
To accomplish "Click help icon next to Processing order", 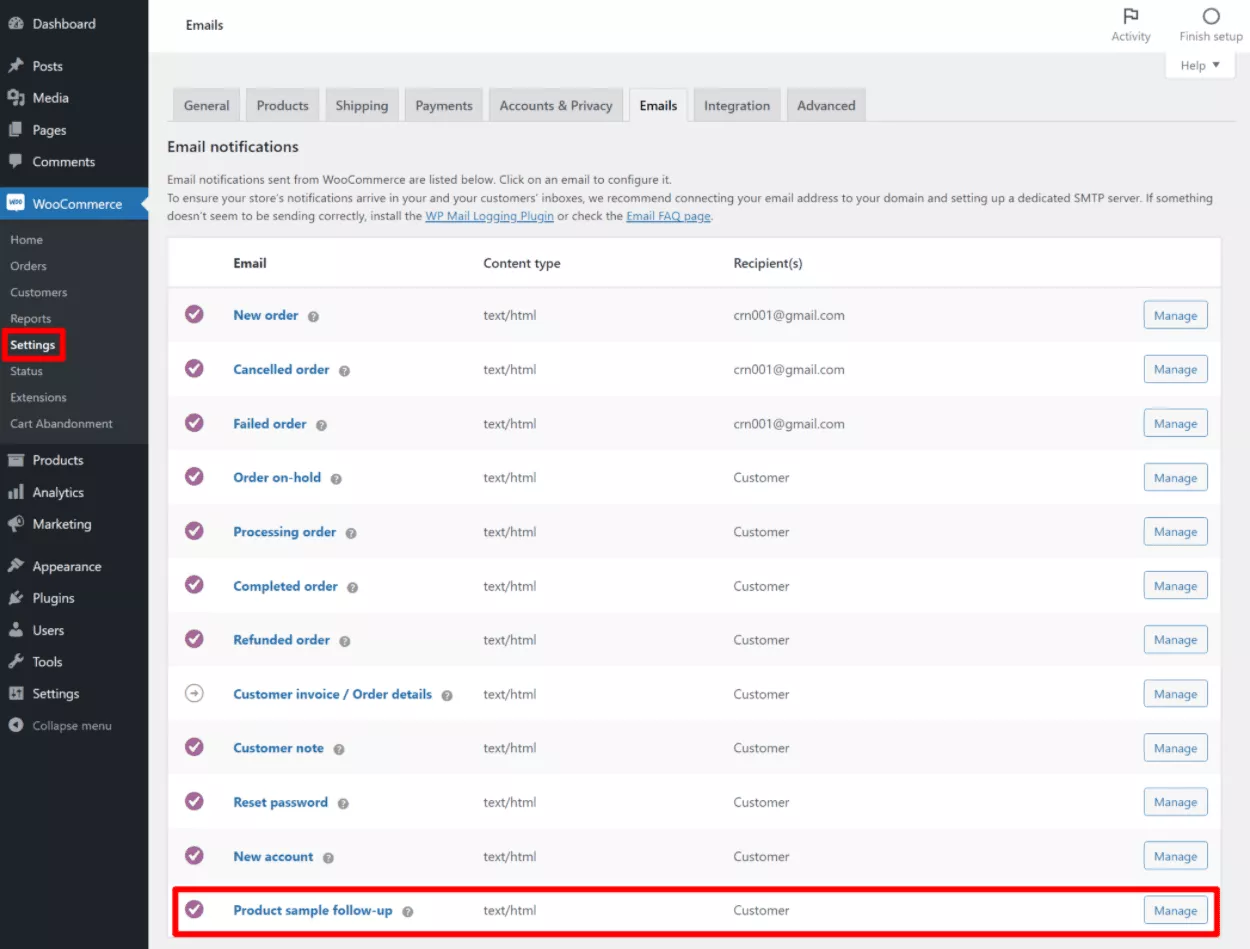I will (351, 533).
